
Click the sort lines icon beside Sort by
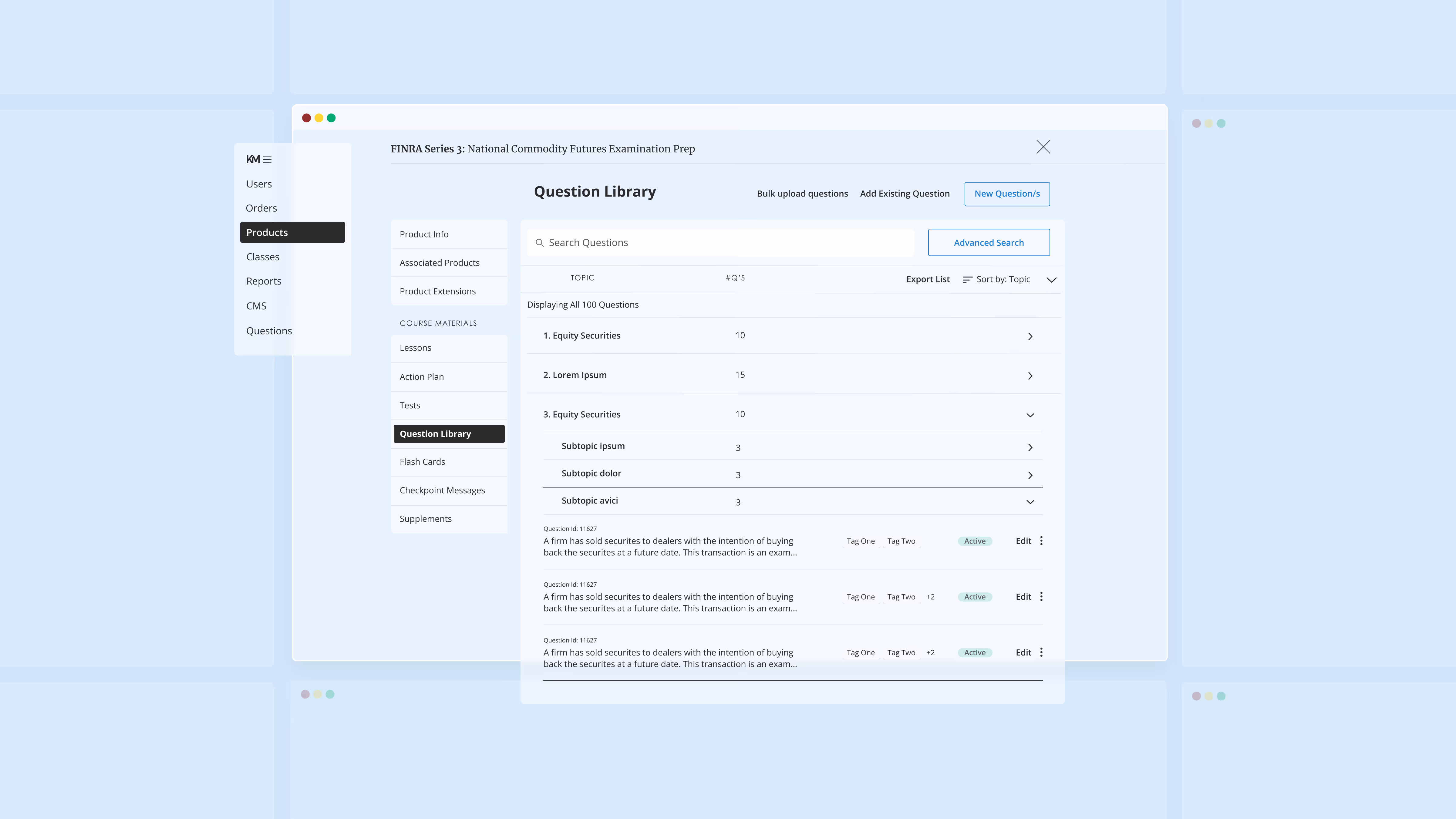[x=966, y=279]
